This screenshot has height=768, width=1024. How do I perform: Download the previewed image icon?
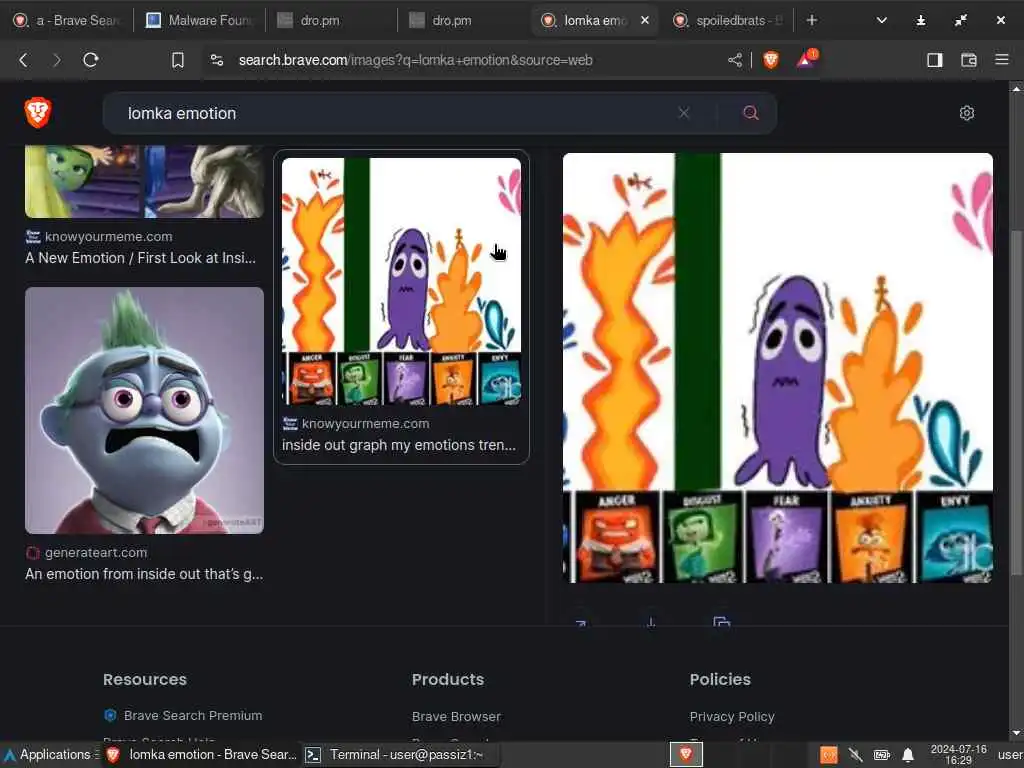click(x=650, y=622)
